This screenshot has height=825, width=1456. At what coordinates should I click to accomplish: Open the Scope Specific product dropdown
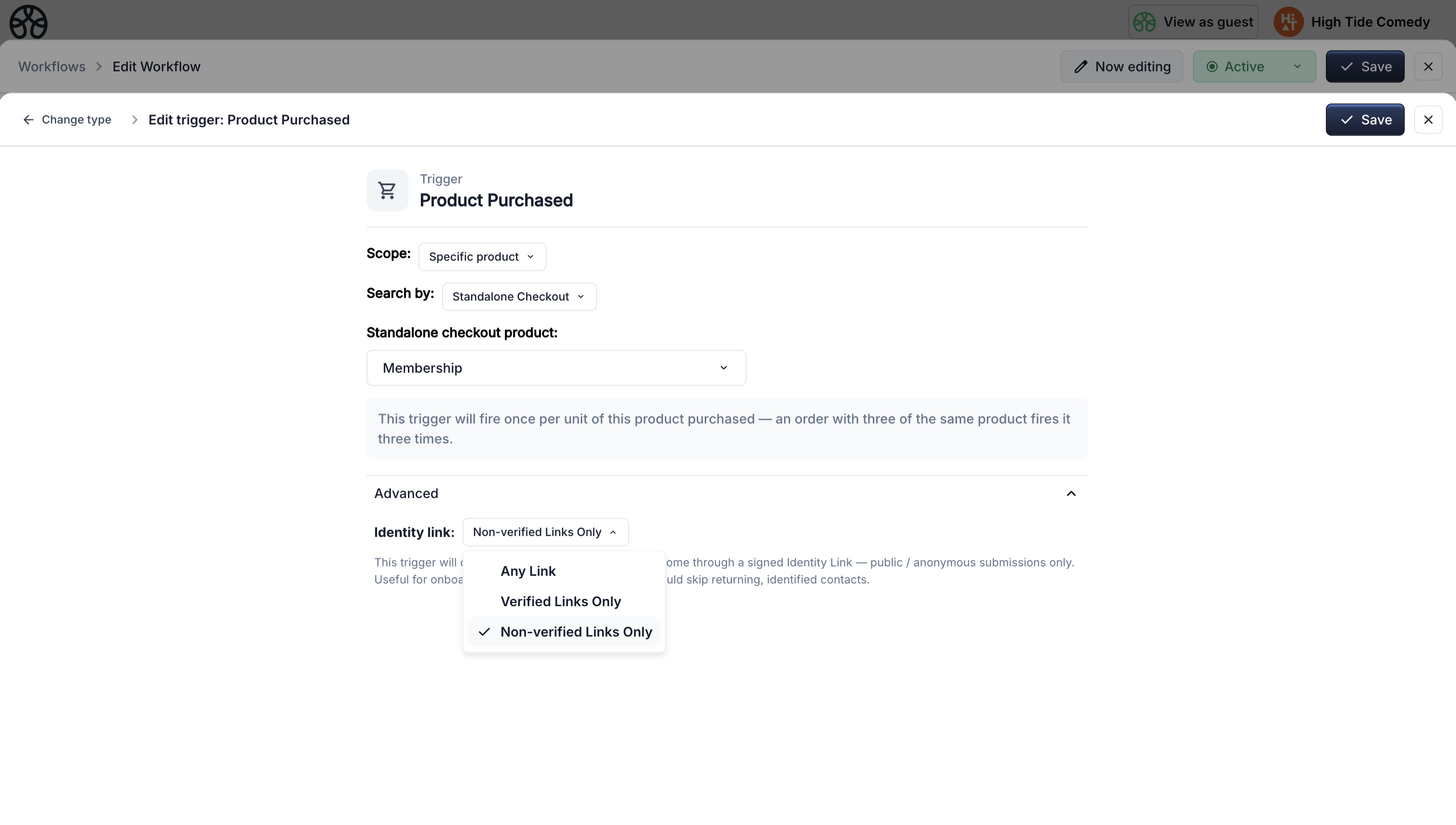[482, 257]
